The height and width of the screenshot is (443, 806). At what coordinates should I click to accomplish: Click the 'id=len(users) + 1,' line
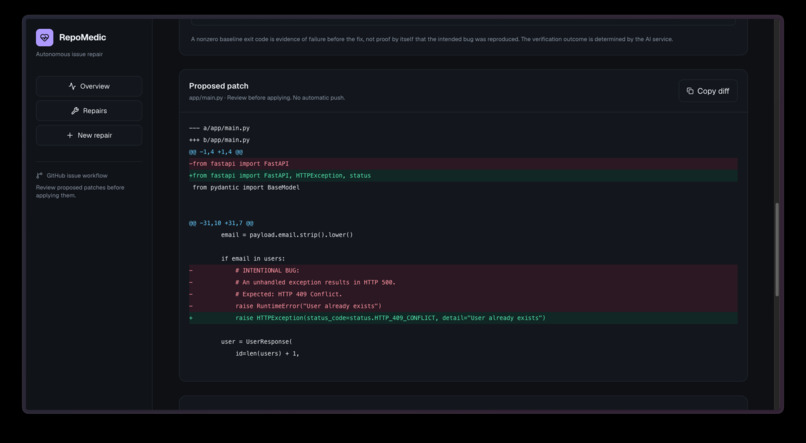(x=267, y=354)
